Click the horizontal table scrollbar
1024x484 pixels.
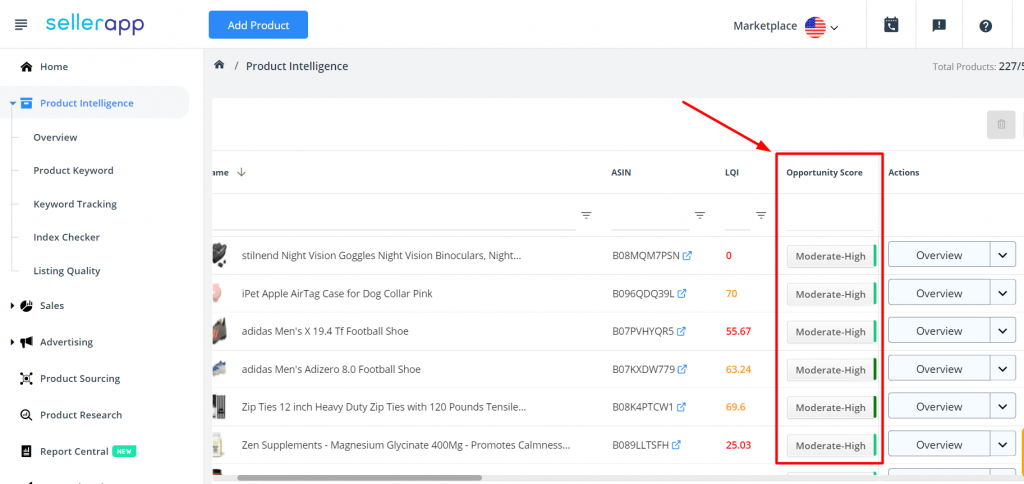coord(359,478)
